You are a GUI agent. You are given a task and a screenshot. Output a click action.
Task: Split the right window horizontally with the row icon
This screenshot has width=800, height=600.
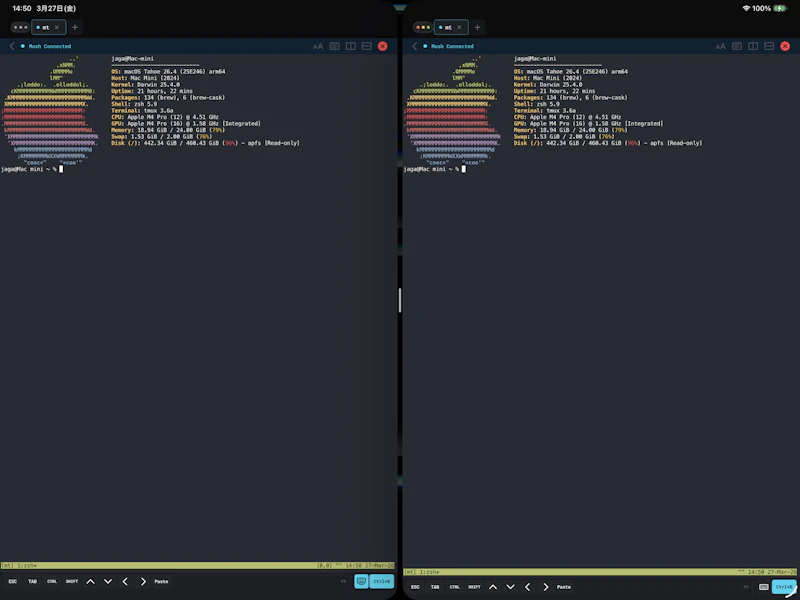tap(769, 46)
